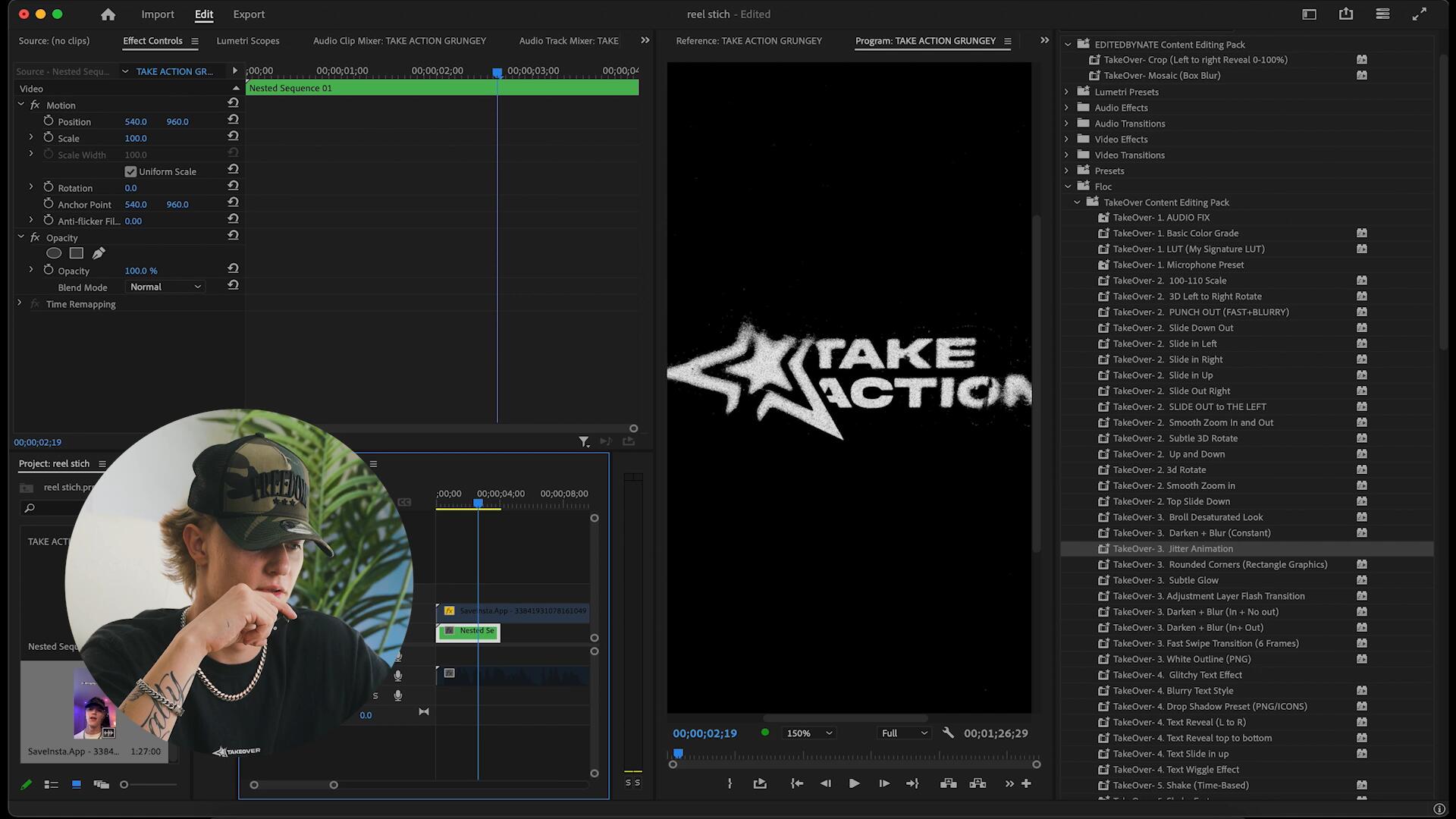Select the Nested Se clip in timeline
The image size is (1456, 819).
tap(468, 632)
